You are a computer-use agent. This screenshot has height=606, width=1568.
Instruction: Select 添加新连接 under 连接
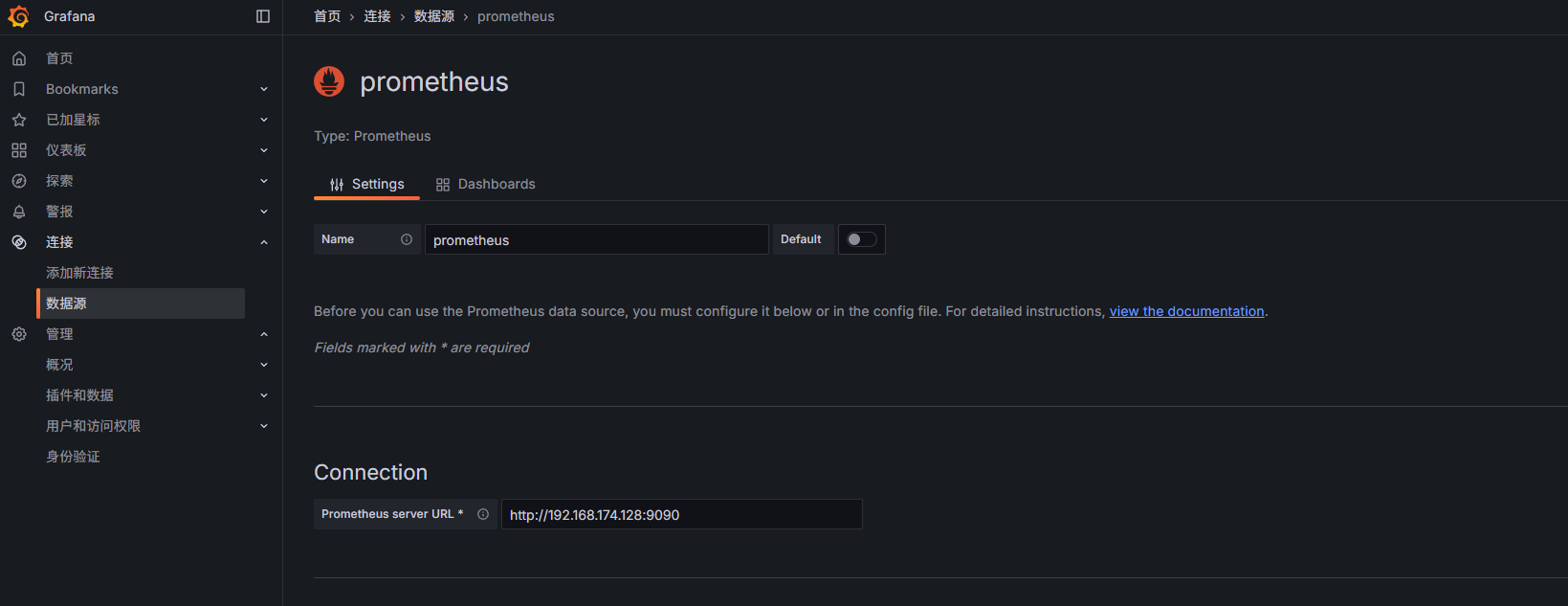pyautogui.click(x=79, y=273)
